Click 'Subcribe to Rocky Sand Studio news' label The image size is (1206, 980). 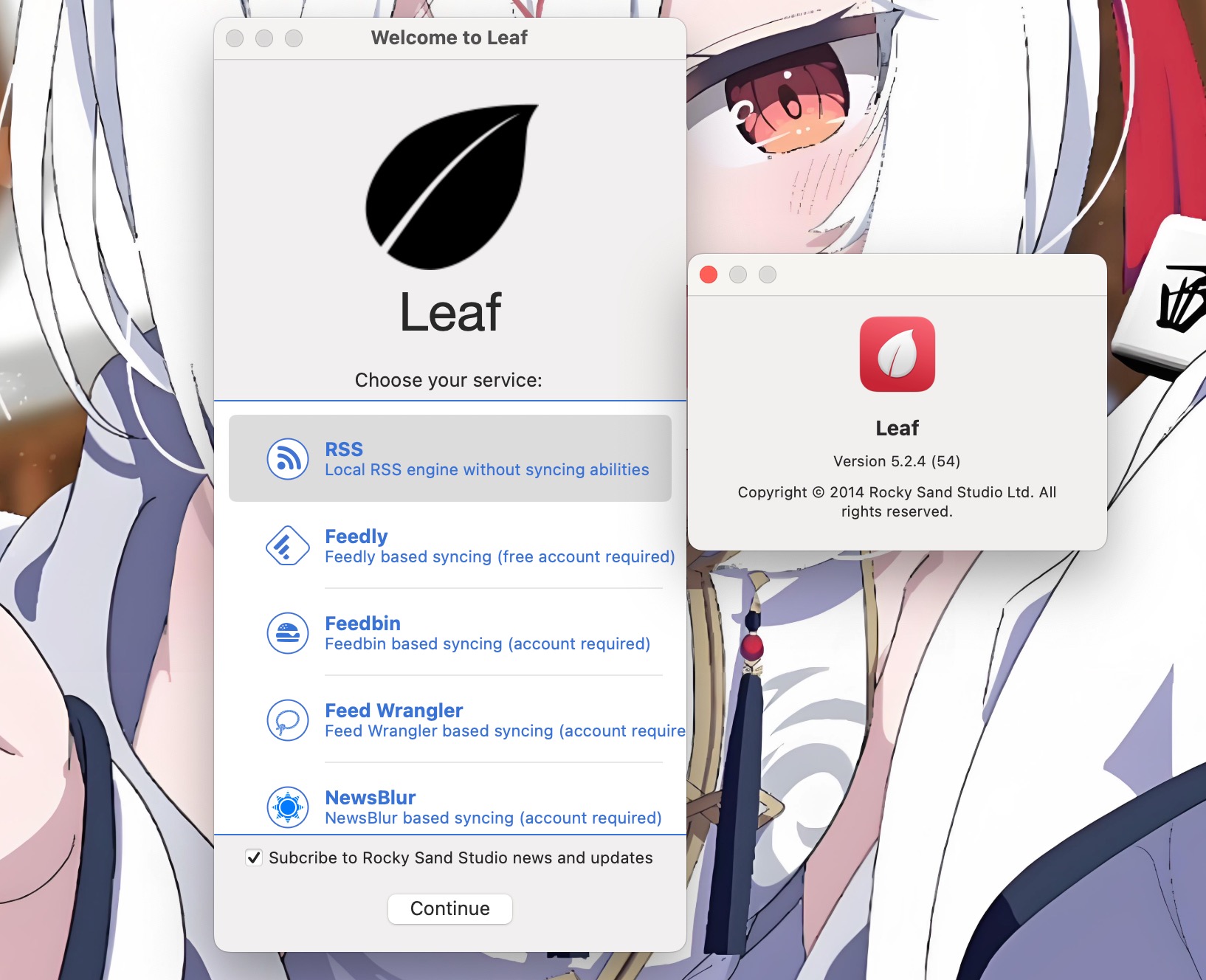coord(461,857)
